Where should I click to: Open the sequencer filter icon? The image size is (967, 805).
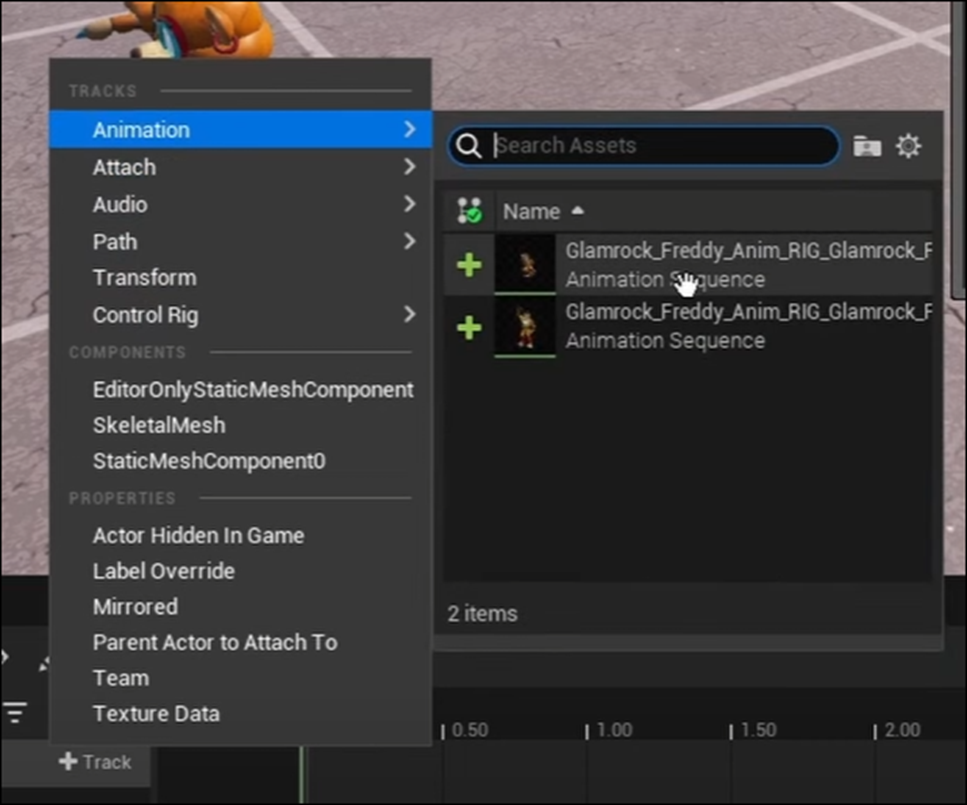pos(15,712)
